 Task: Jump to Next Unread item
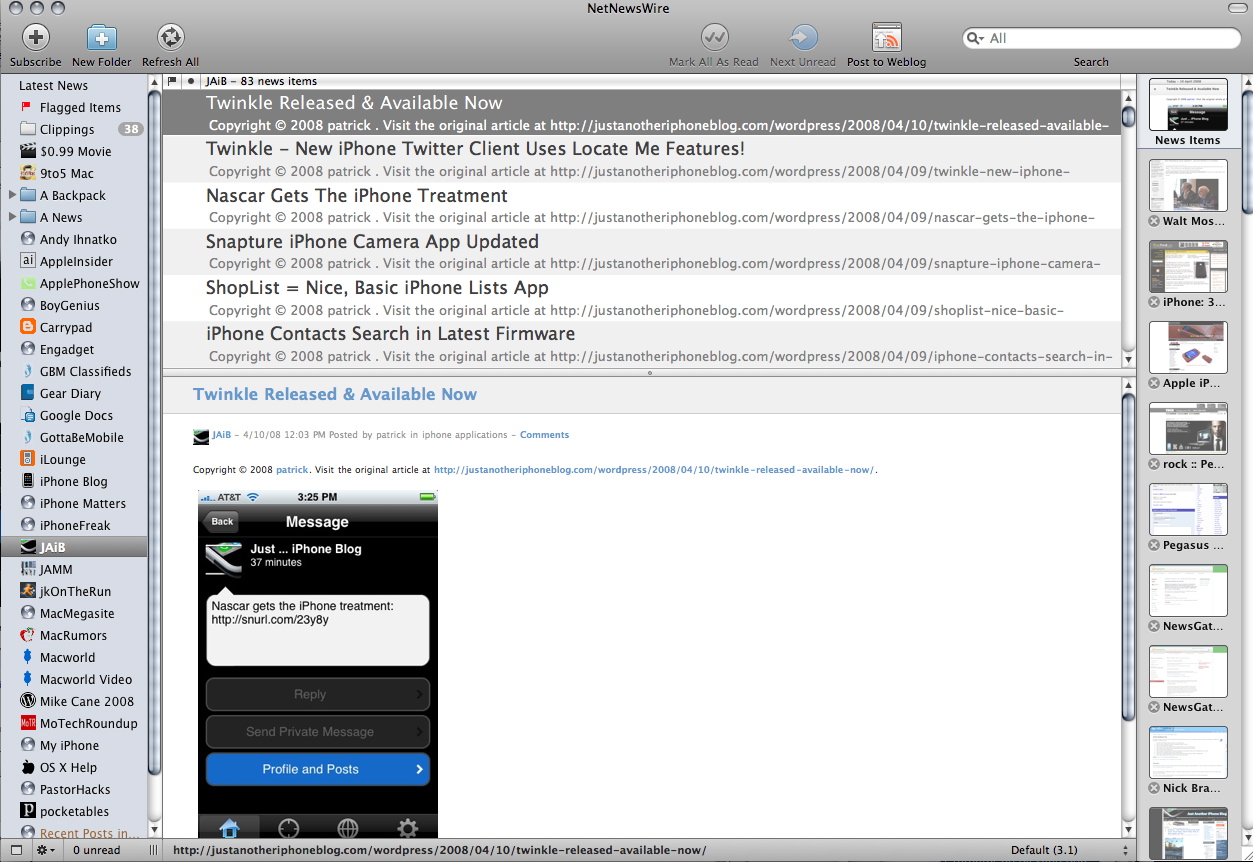point(803,38)
